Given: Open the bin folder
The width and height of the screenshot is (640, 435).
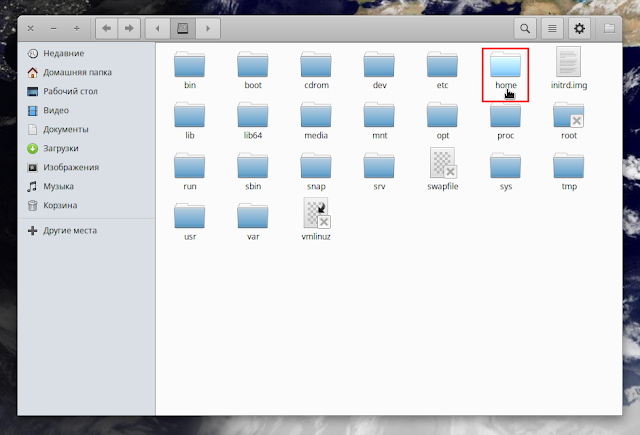Looking at the screenshot, I should click(189, 70).
